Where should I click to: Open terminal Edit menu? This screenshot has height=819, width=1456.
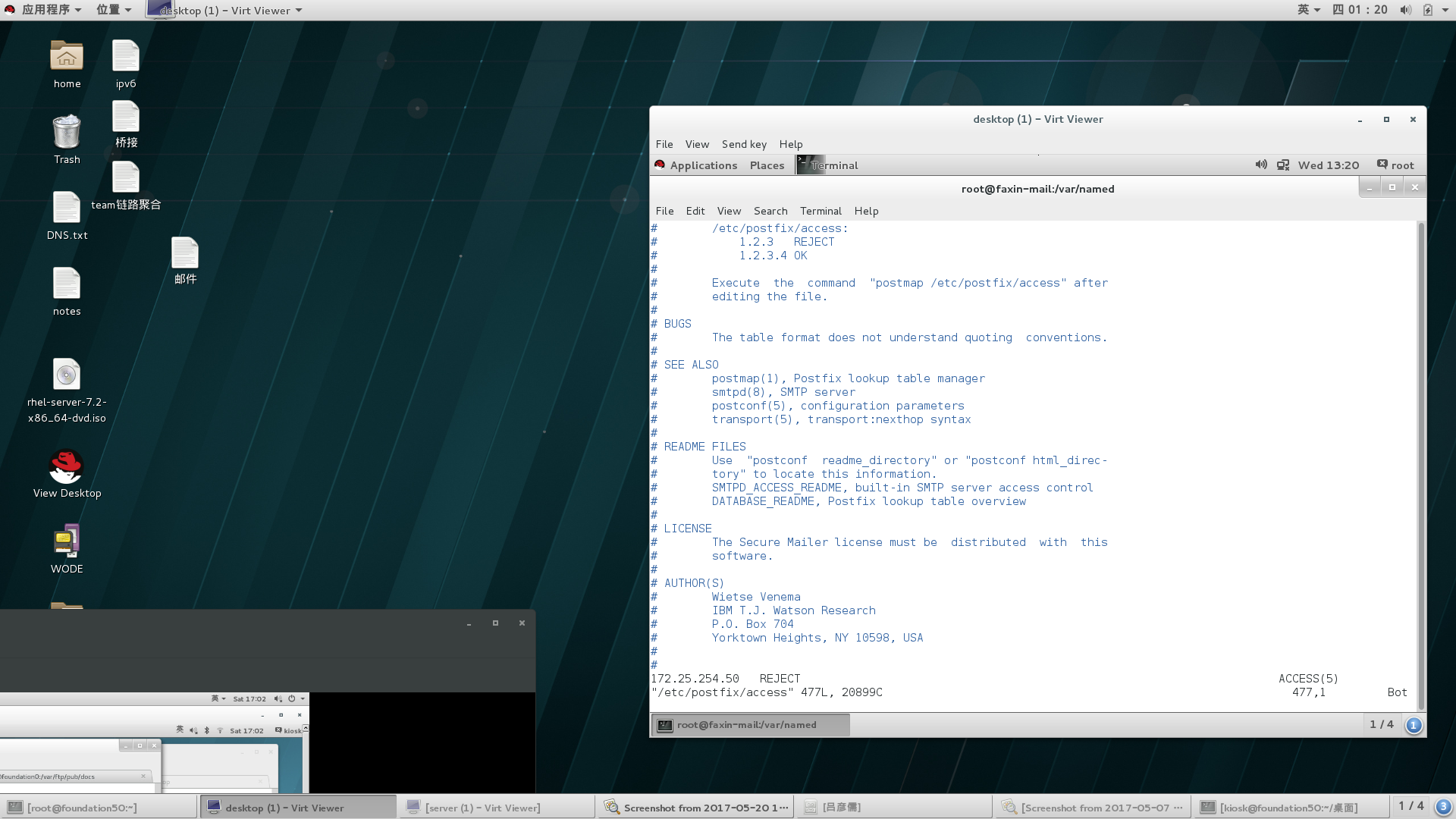pyautogui.click(x=695, y=211)
